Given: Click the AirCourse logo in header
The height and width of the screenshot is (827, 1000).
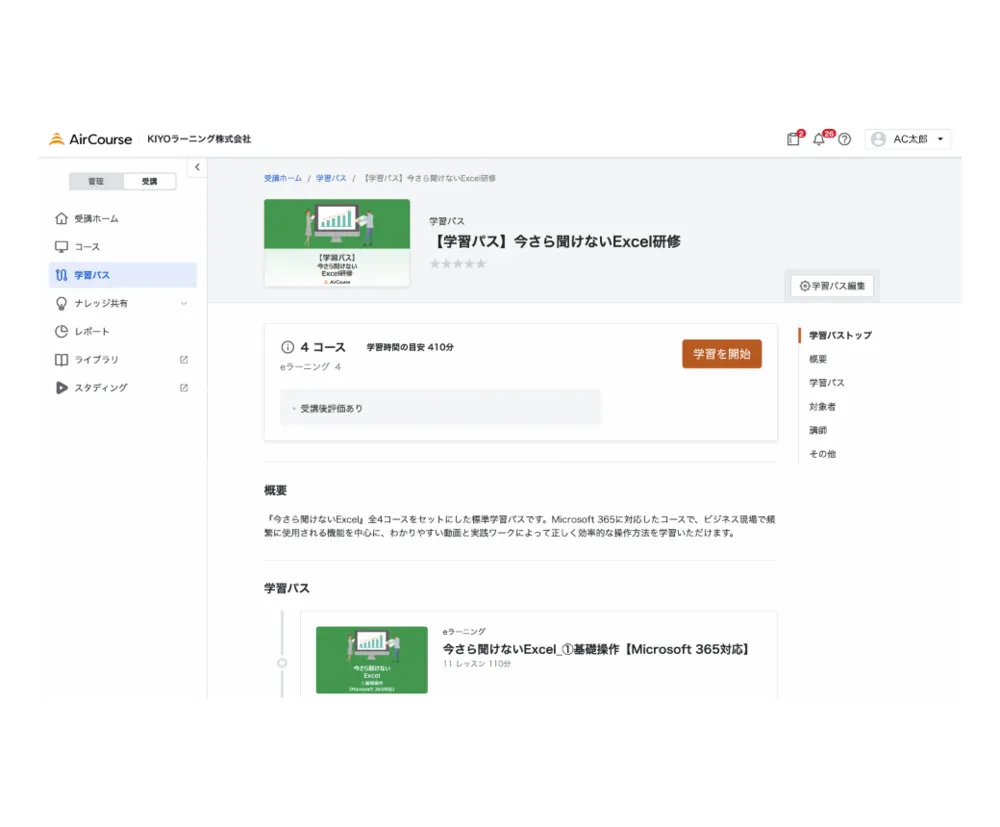Looking at the screenshot, I should click(90, 139).
